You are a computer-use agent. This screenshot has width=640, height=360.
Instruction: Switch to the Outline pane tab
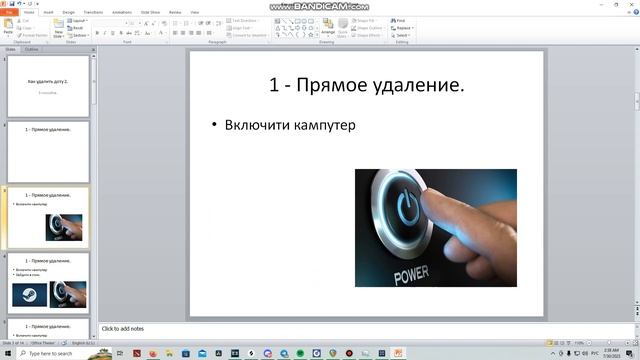click(31, 49)
